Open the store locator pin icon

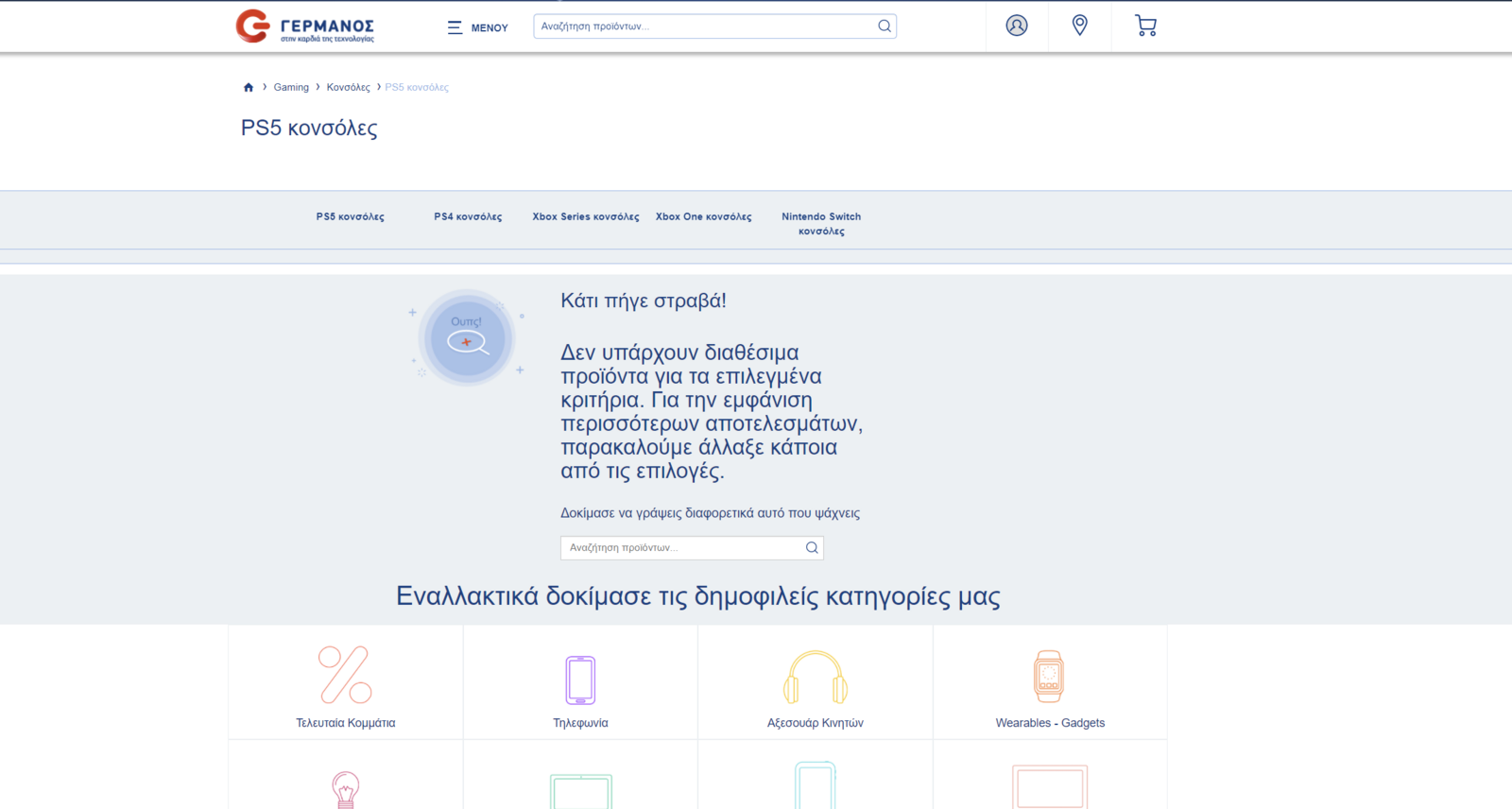1080,26
